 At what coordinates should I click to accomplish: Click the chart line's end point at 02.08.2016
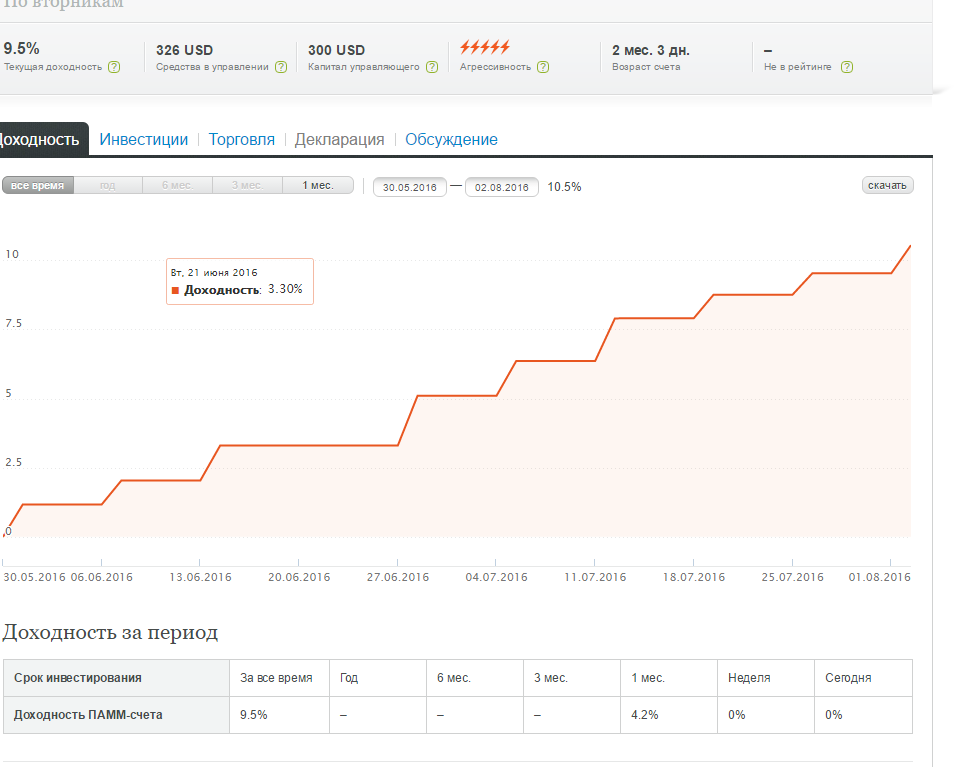point(911,246)
